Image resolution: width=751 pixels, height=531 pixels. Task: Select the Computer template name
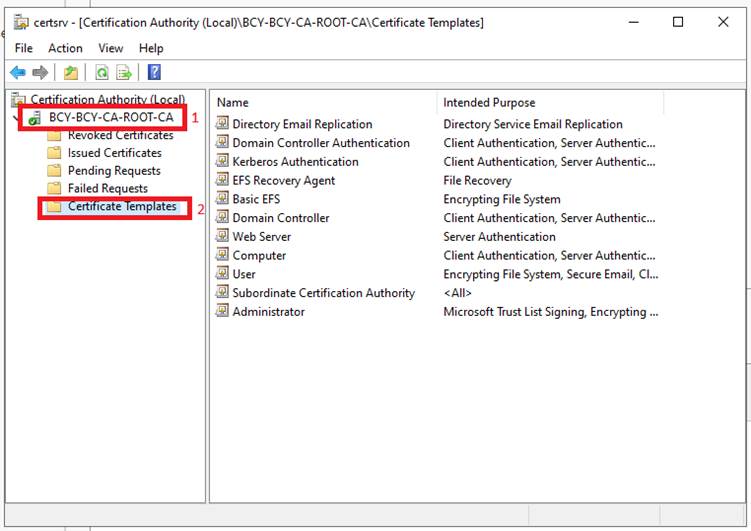pyautogui.click(x=259, y=255)
